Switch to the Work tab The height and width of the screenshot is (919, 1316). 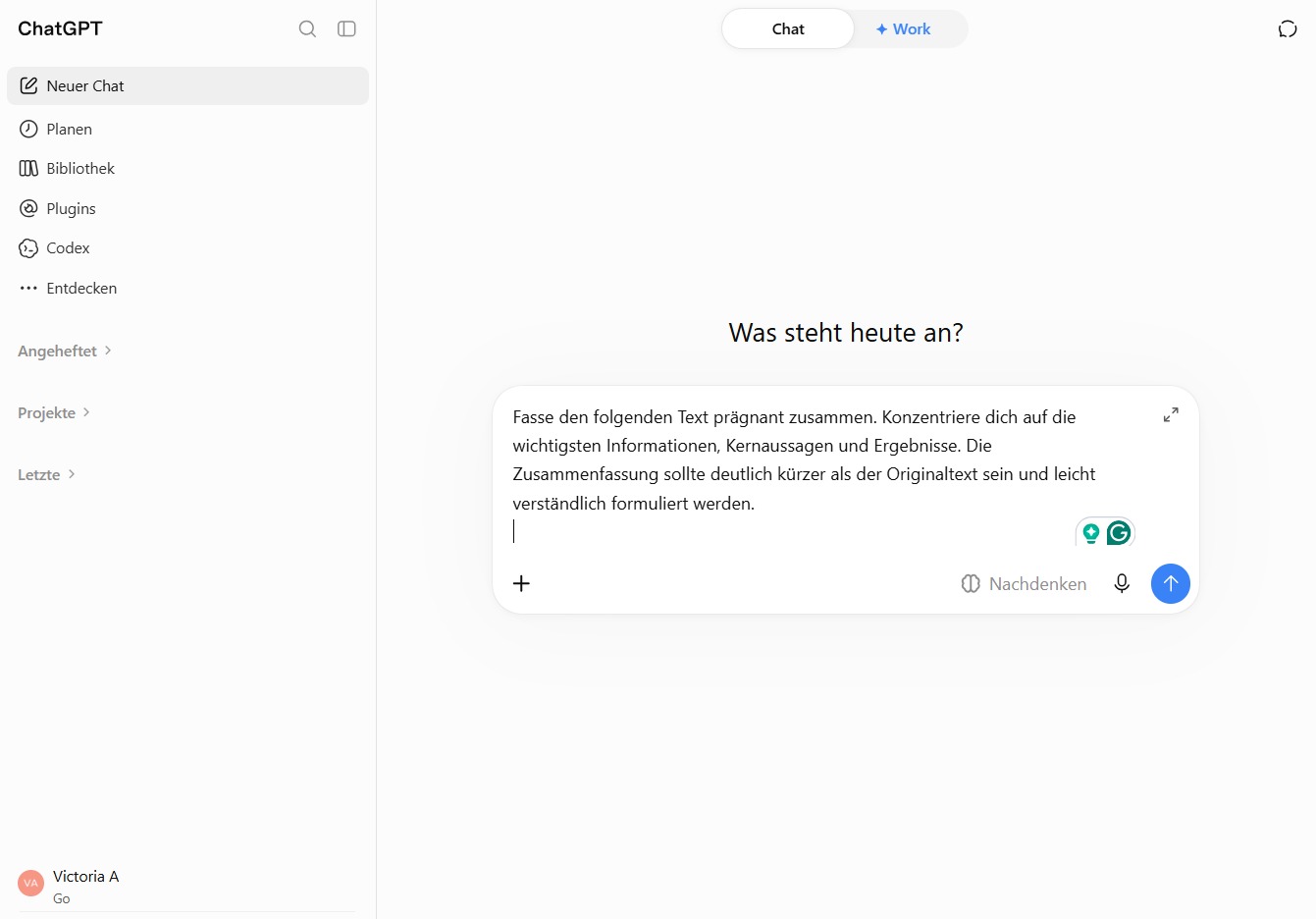[x=903, y=28]
